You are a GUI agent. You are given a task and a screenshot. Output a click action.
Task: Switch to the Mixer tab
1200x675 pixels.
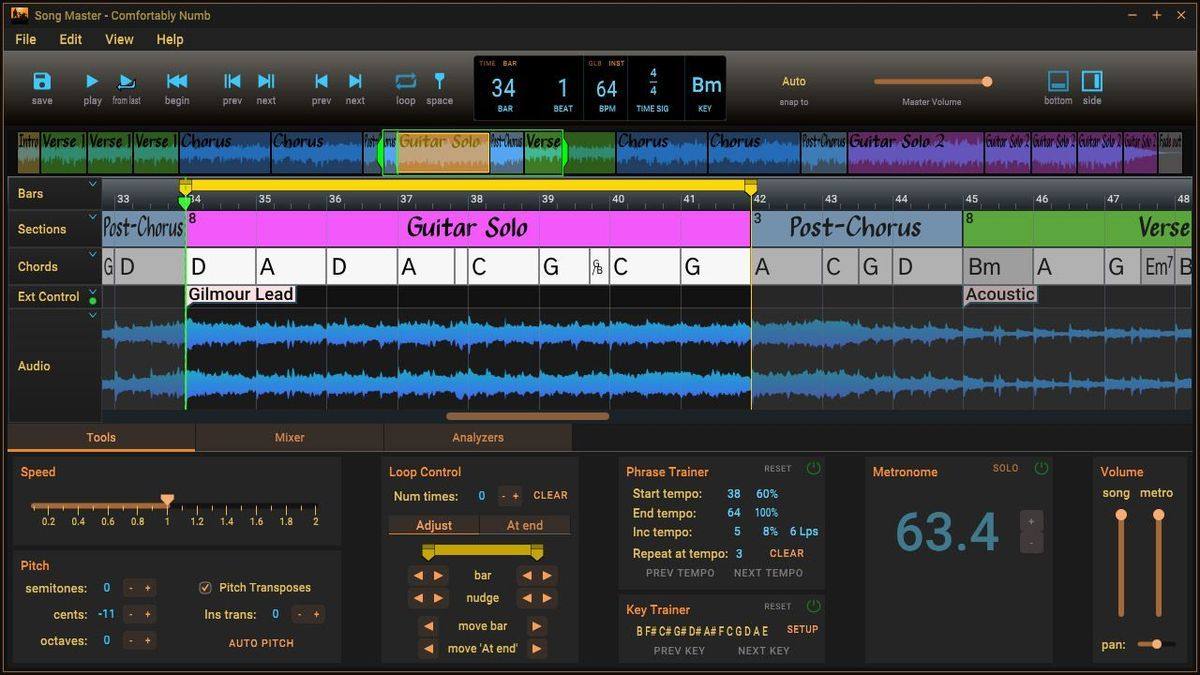(x=289, y=437)
